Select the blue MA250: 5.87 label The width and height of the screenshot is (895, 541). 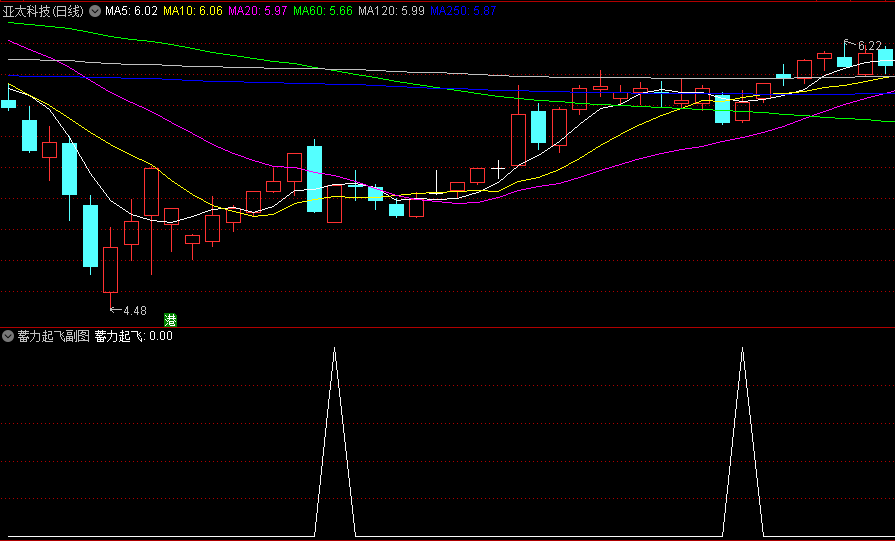[x=463, y=11]
